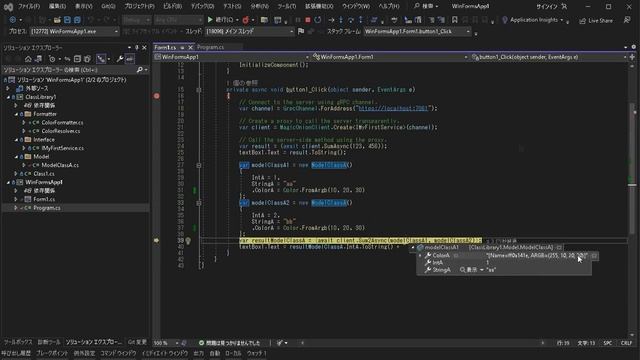Click Collapse All in Solution Explorer toolbar
Image resolution: width=640 pixels, height=360 pixels.
[77, 59]
